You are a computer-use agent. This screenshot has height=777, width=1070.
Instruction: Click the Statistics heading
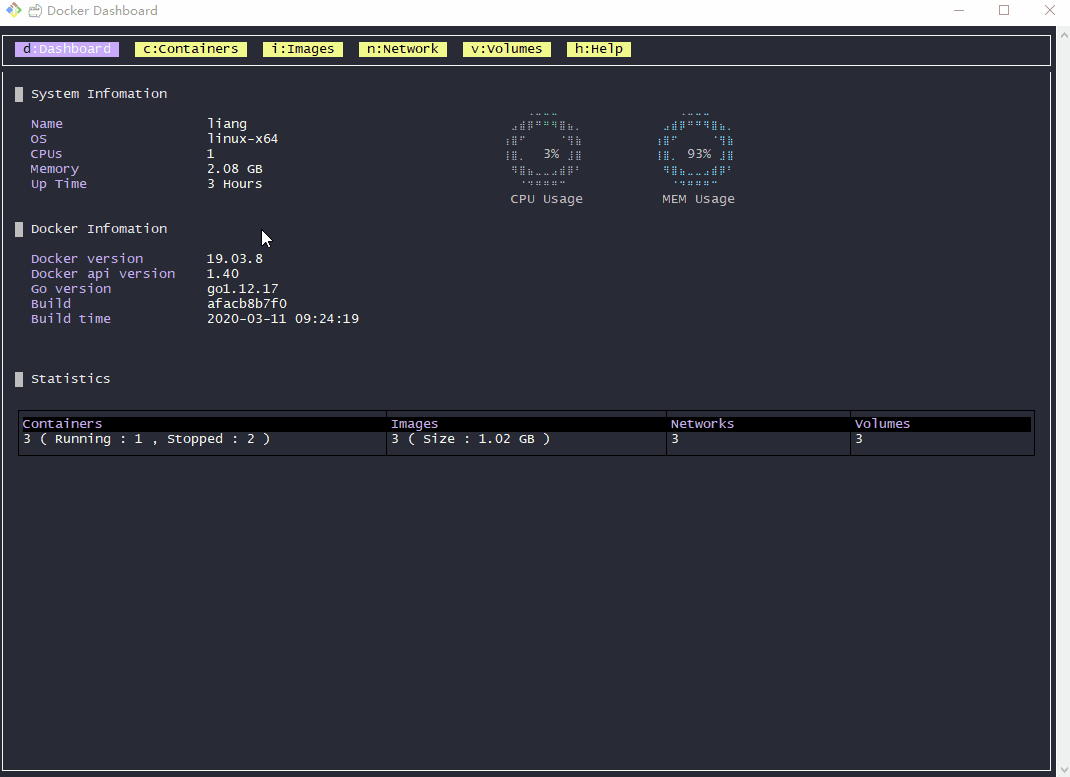click(x=70, y=379)
